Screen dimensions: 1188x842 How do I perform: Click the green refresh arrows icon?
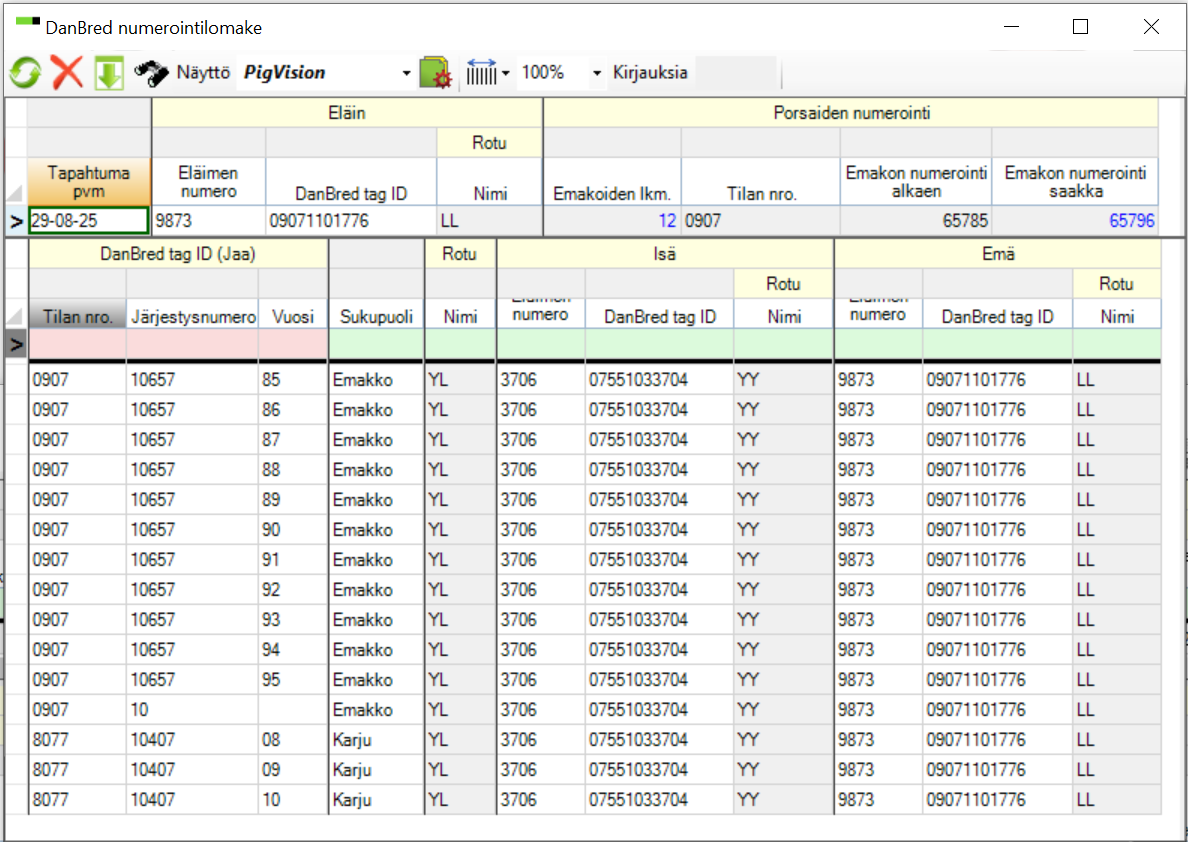click(25, 74)
